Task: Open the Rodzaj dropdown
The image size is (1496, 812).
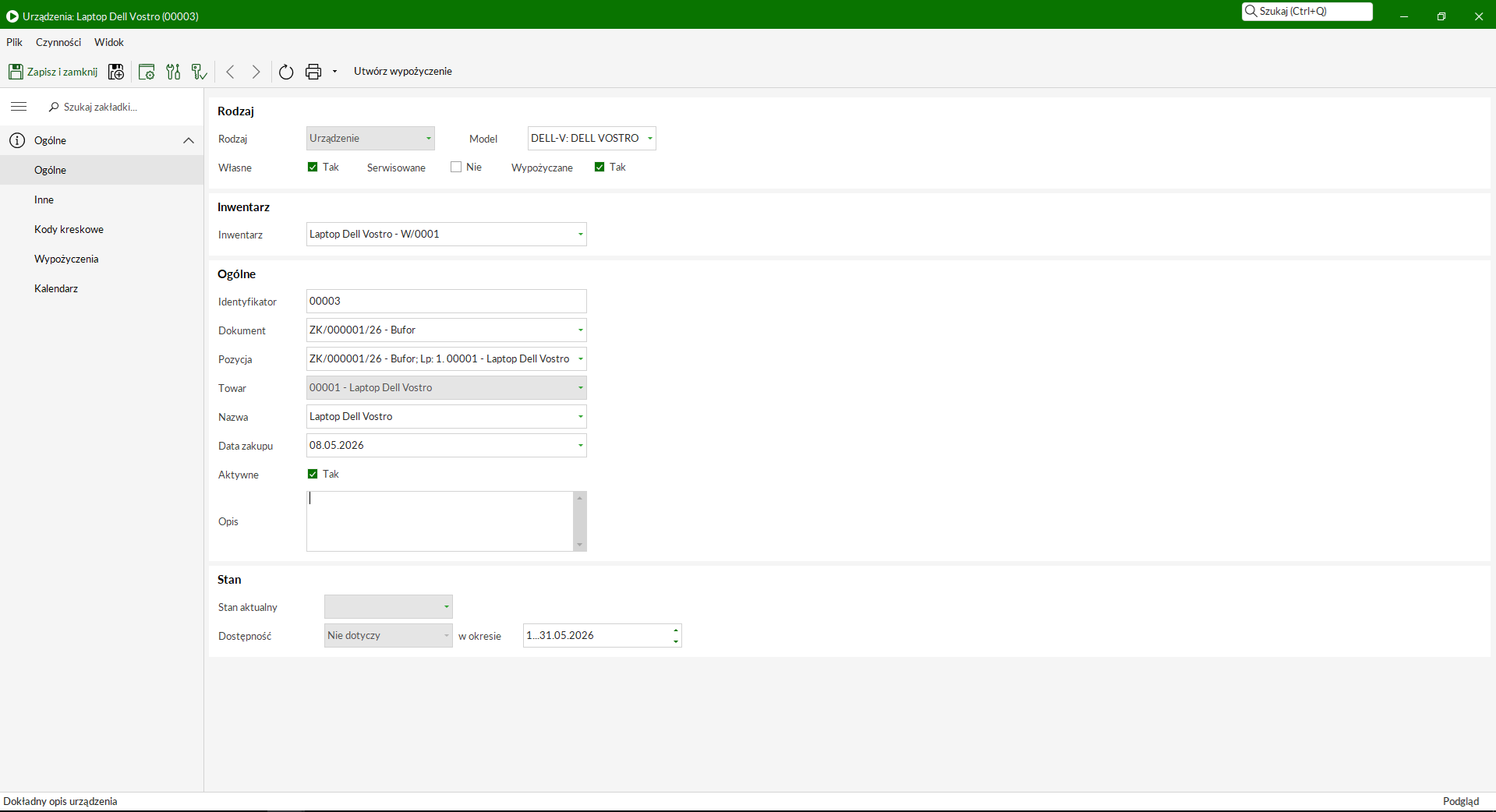Action: [x=370, y=139]
